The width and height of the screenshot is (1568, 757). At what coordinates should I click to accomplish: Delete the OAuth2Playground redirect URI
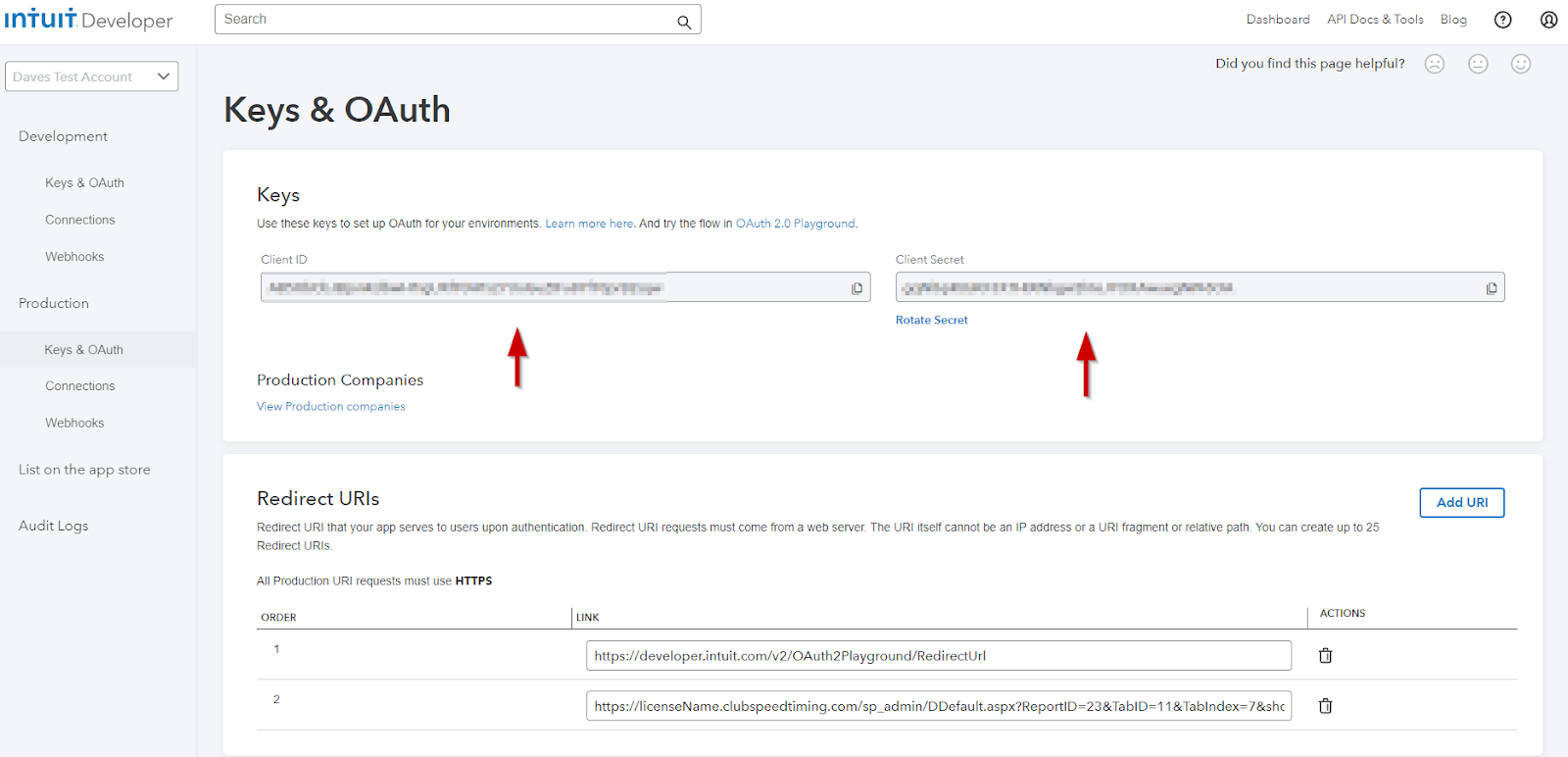point(1325,656)
